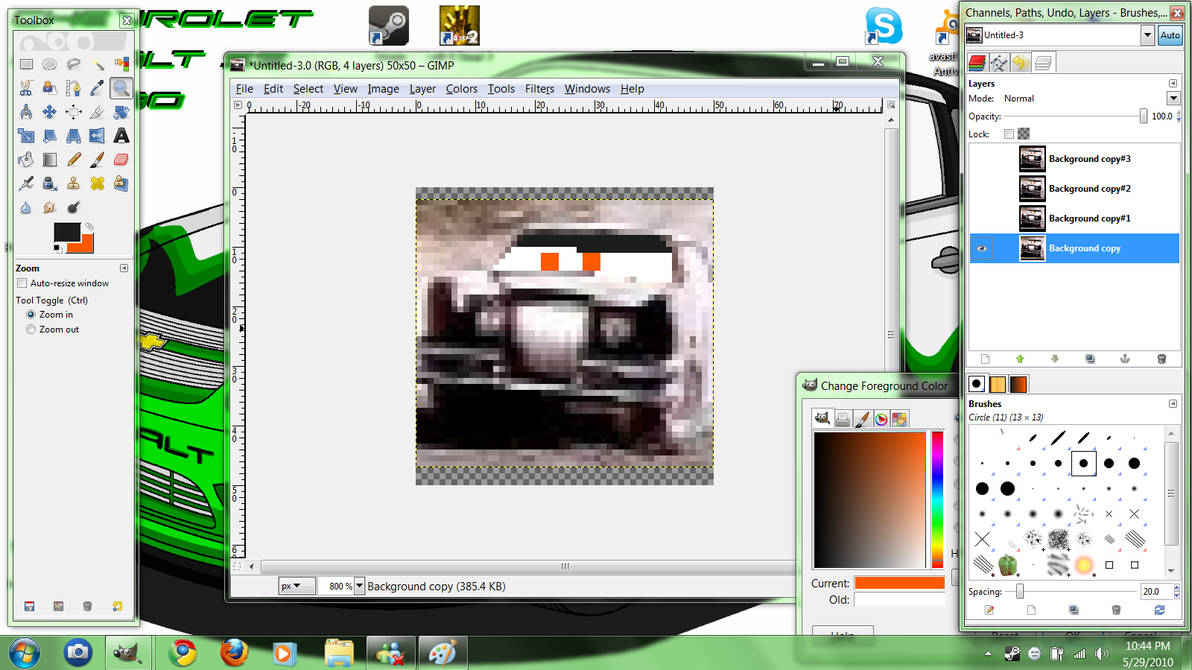Select the Heal tool
This screenshot has width=1192, height=670.
(x=97, y=183)
